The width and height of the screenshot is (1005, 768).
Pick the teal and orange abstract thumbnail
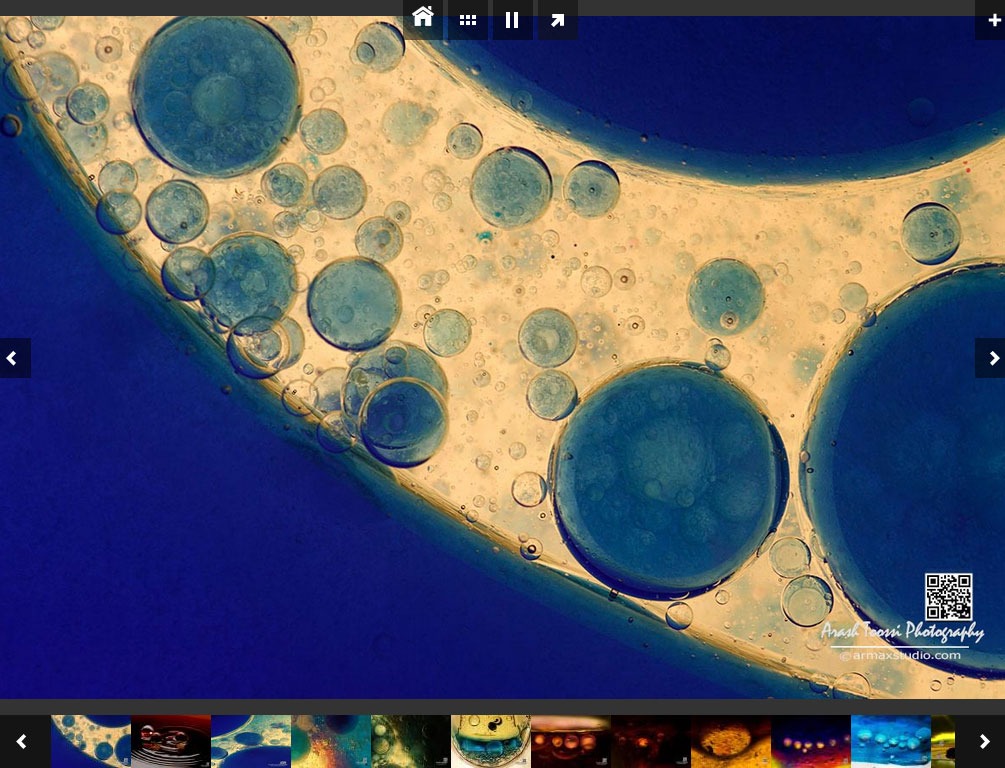330,741
